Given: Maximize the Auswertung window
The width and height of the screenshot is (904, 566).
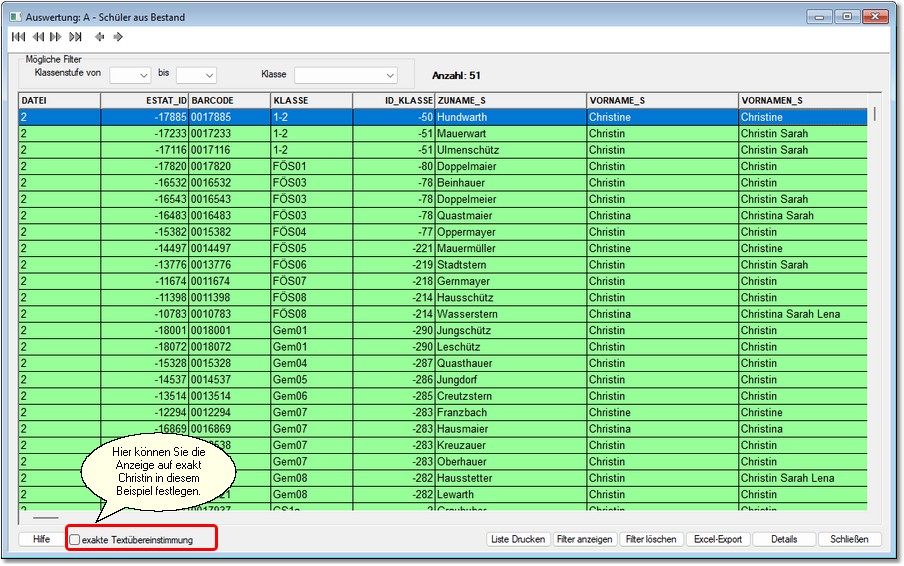Looking at the screenshot, I should pyautogui.click(x=846, y=17).
